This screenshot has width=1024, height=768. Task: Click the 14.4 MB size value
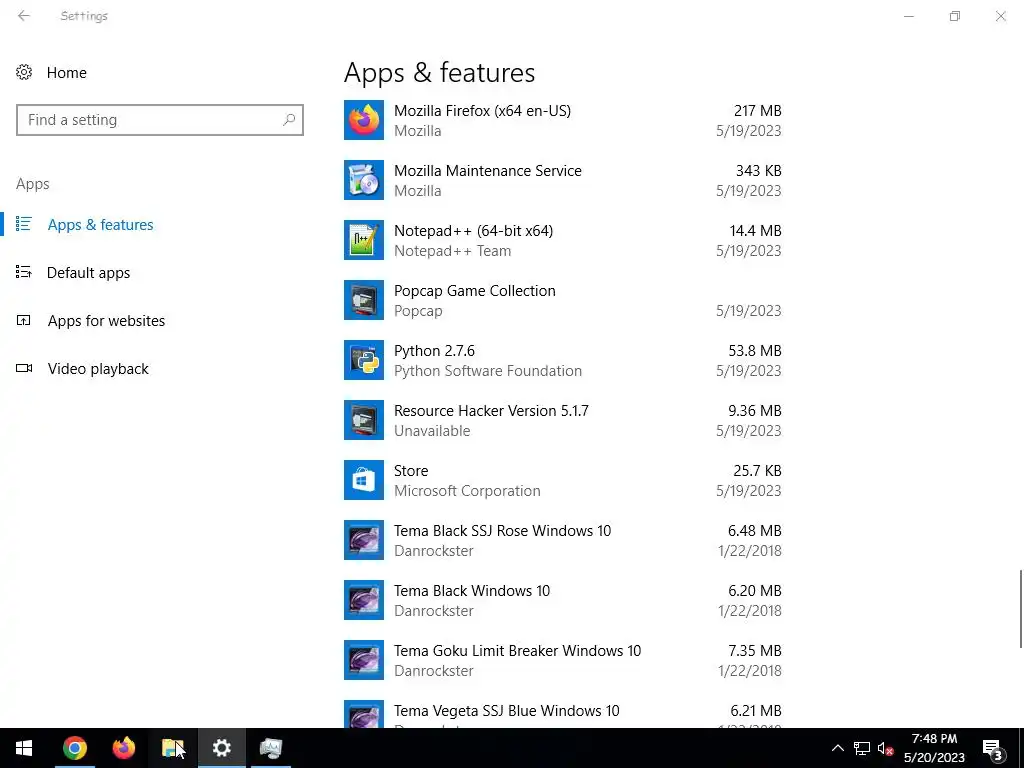pyautogui.click(x=756, y=231)
